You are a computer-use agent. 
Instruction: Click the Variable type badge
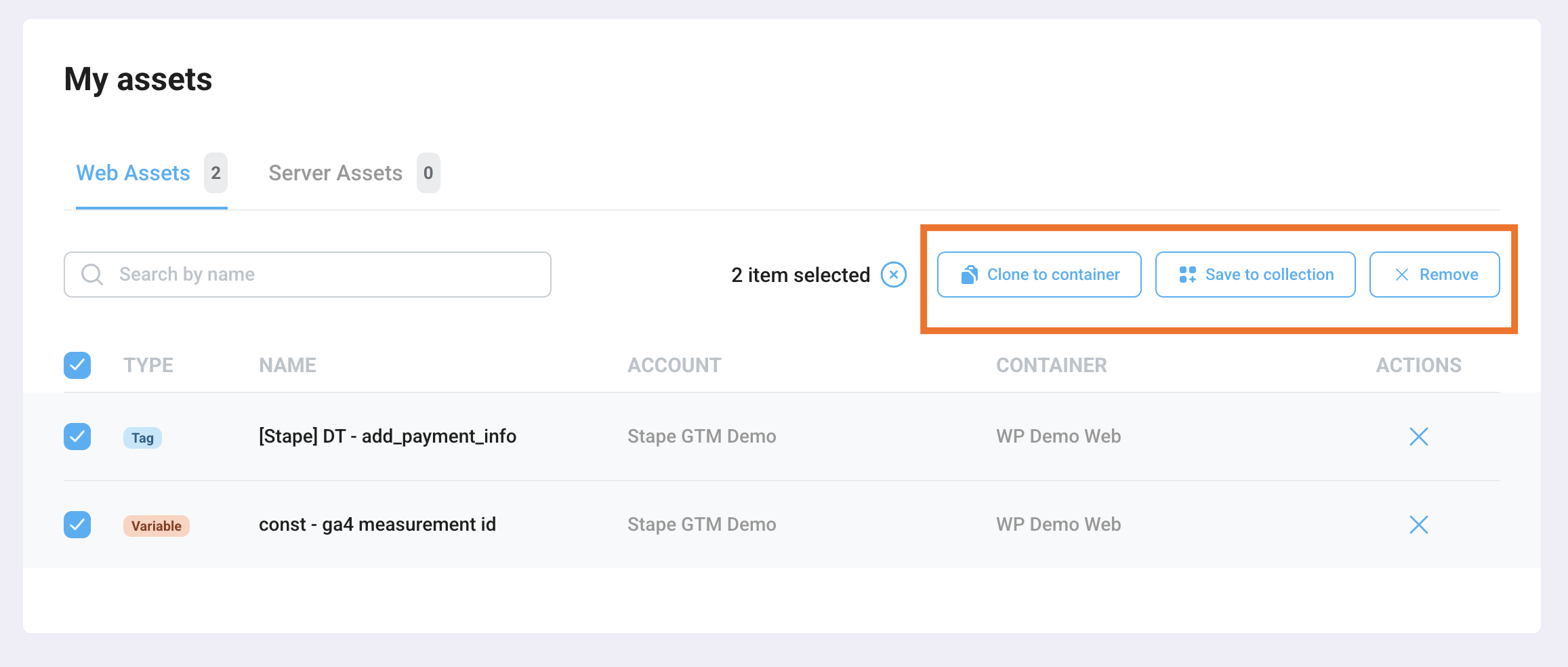click(x=157, y=526)
